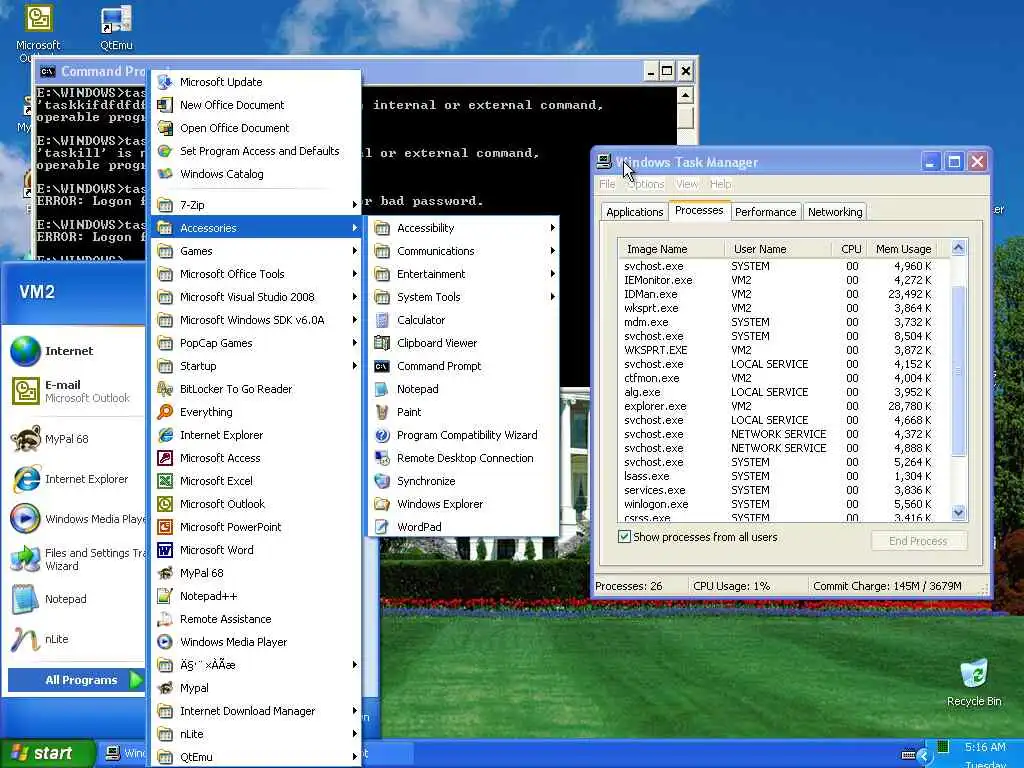Start the Program Compatibility Wizard
The width and height of the screenshot is (1024, 768).
(463, 435)
